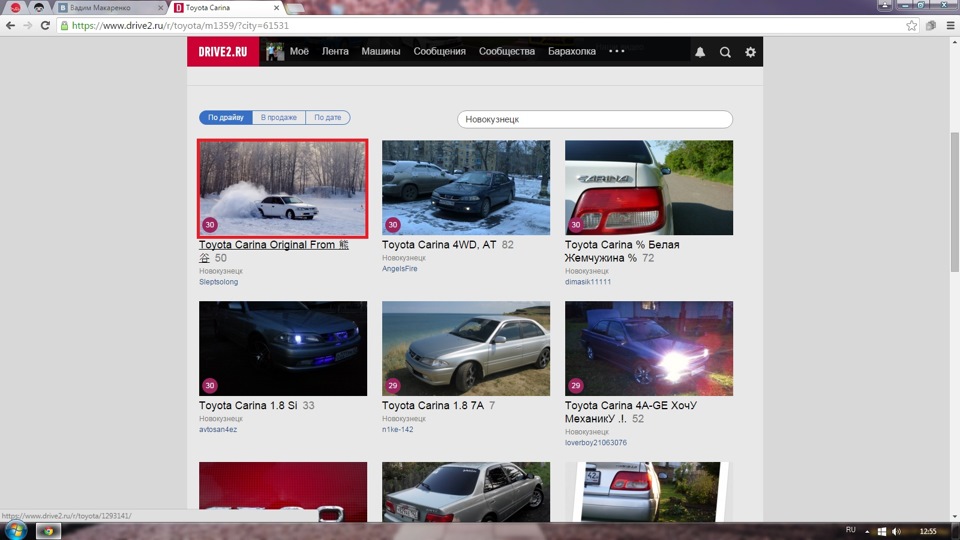Open the site search magnifier icon
This screenshot has width=960, height=540.
(725, 52)
